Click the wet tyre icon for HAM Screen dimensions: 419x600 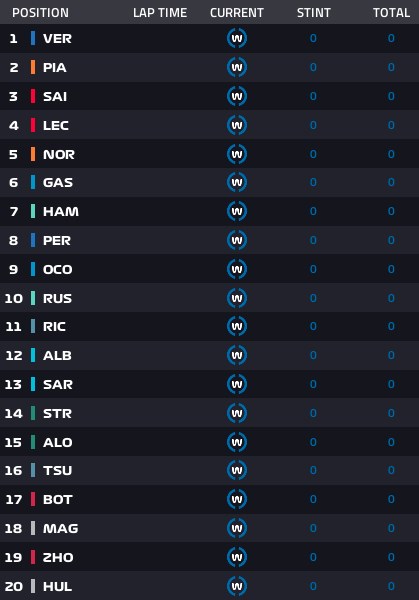[237, 211]
